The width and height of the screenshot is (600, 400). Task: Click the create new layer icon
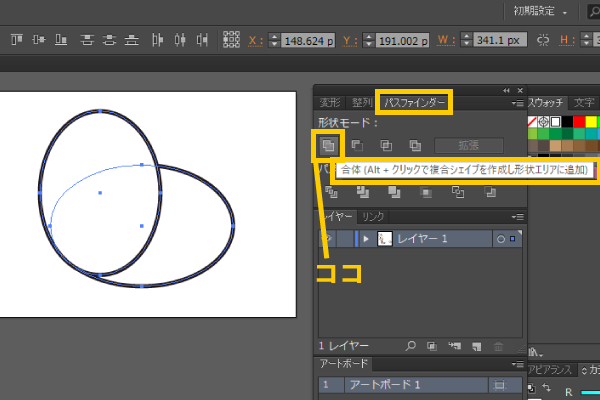click(x=477, y=345)
